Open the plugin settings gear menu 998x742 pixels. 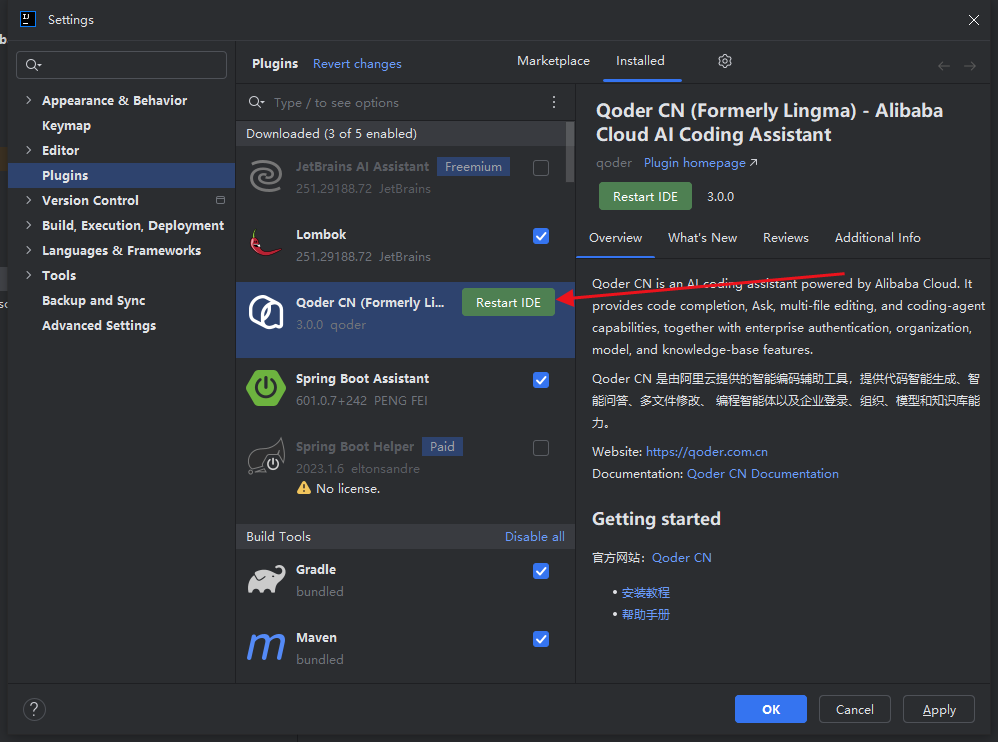coord(724,61)
